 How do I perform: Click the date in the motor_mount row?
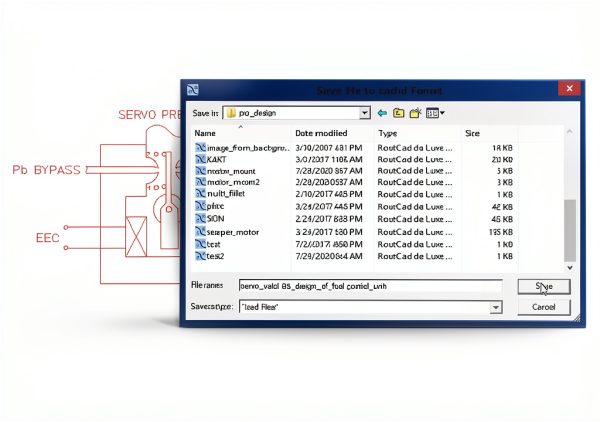pyautogui.click(x=329, y=171)
